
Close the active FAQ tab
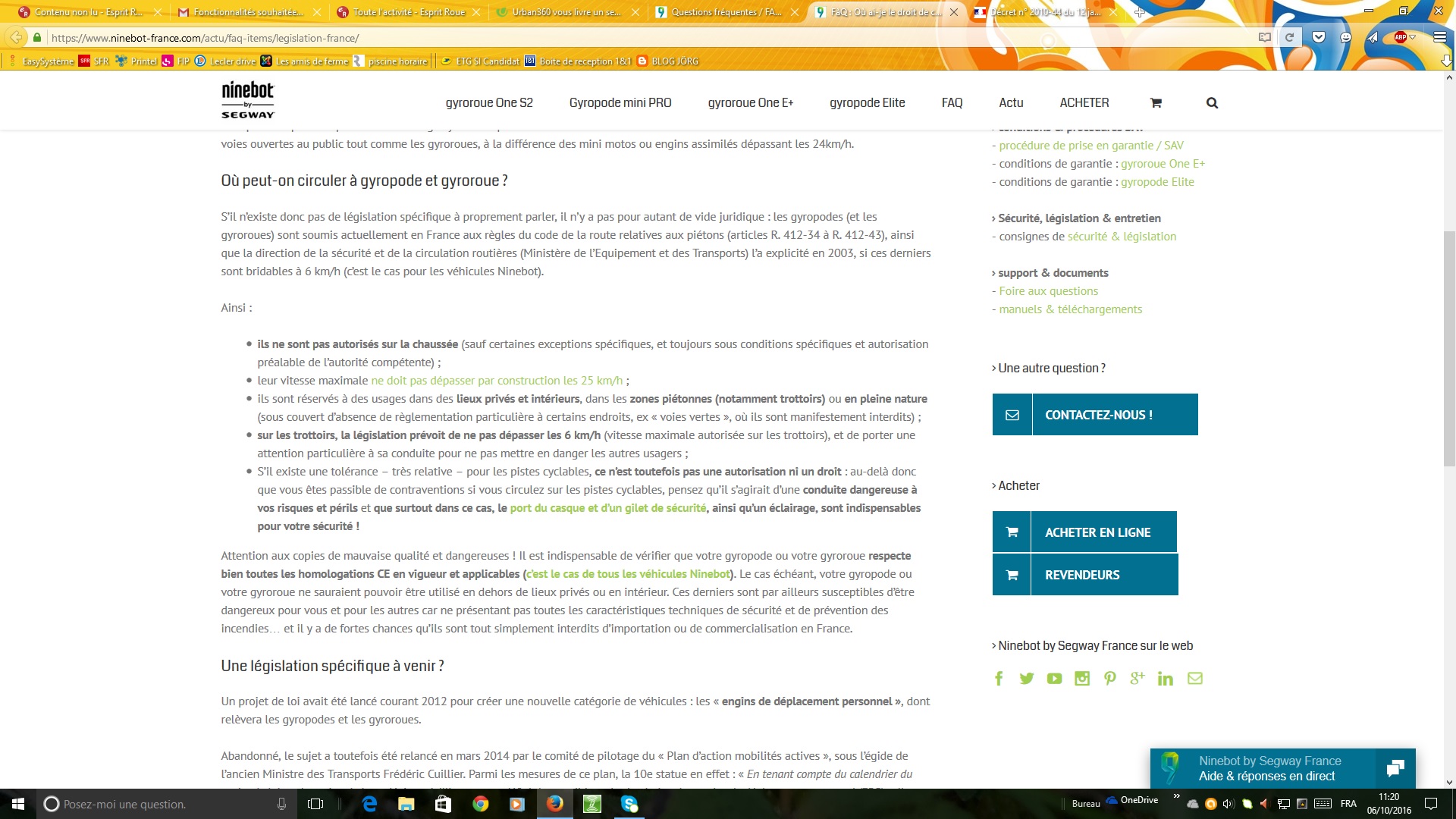click(954, 12)
